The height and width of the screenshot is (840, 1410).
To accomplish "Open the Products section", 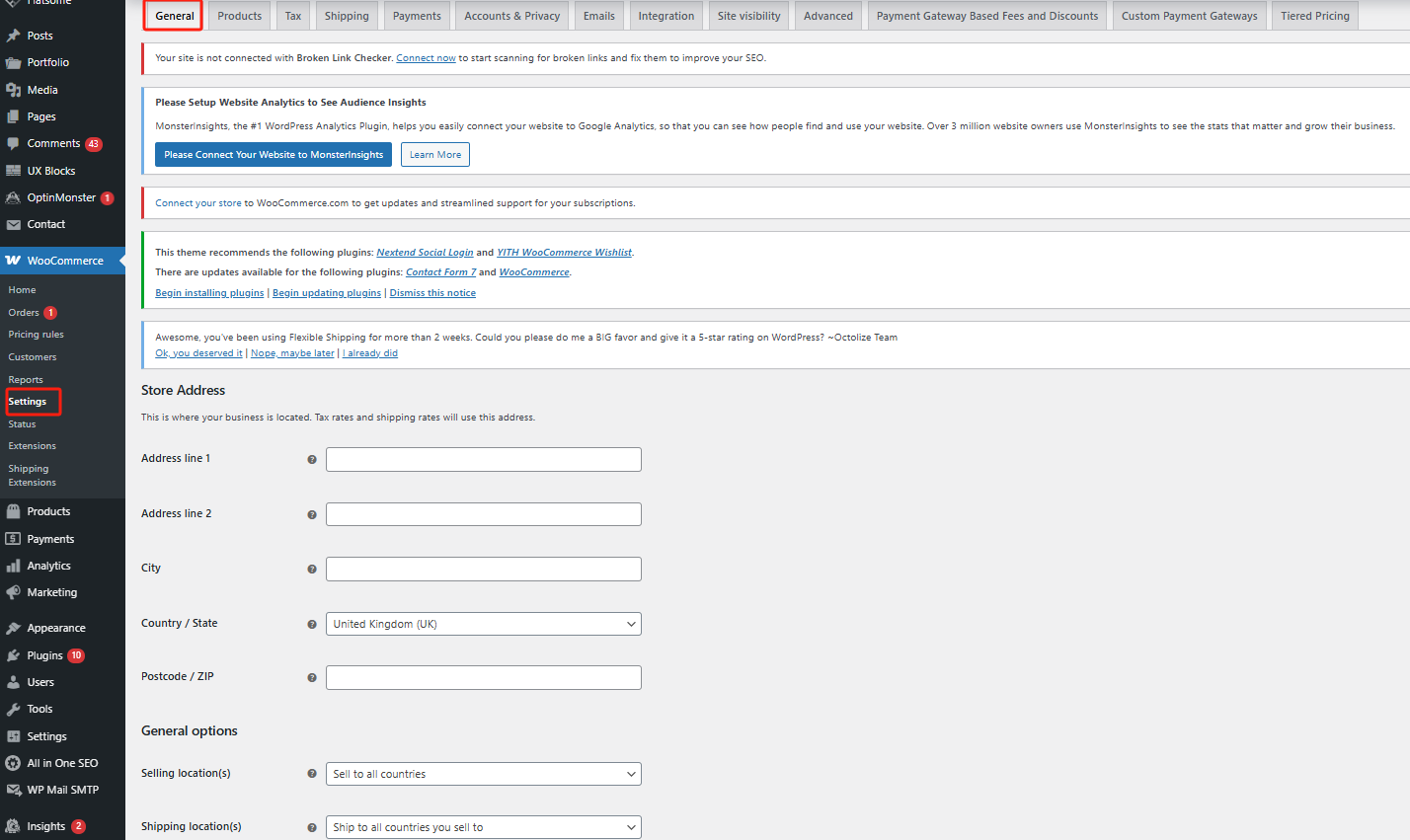I will click(46, 510).
